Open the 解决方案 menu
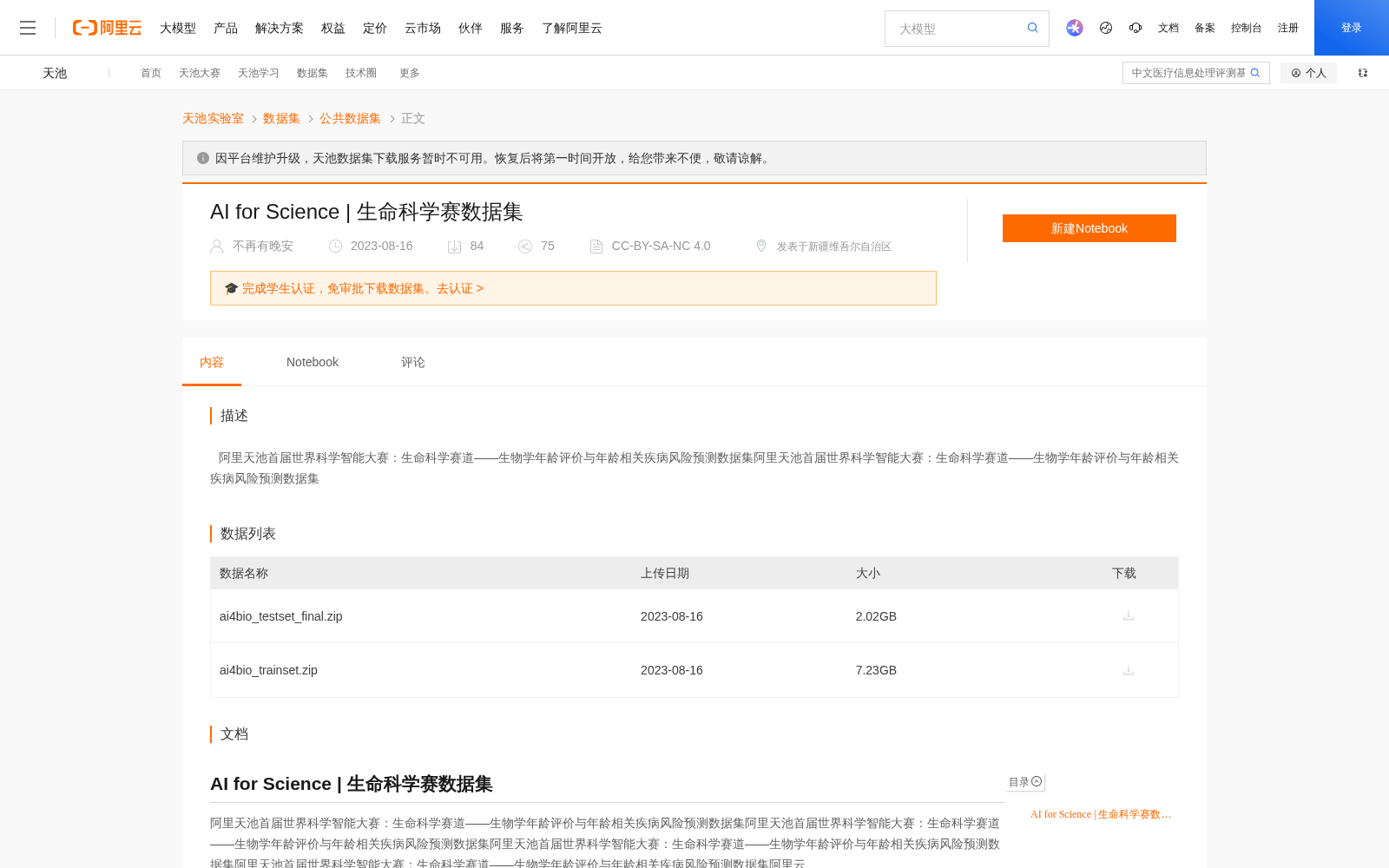1389x868 pixels. coord(280,28)
